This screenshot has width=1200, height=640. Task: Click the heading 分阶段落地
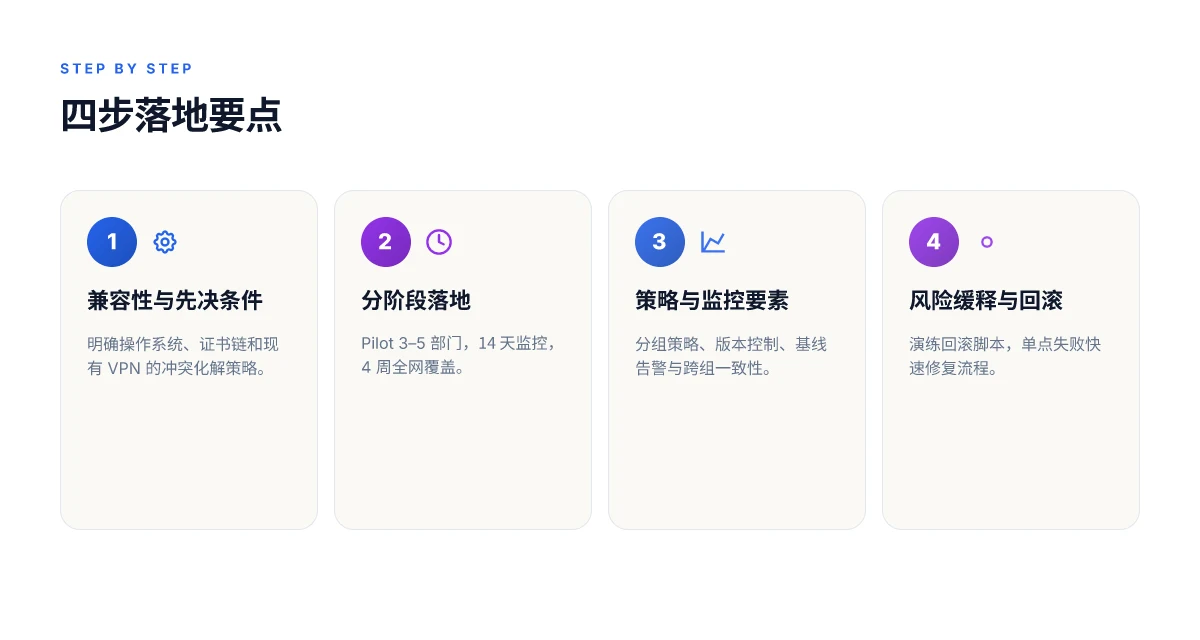click(416, 300)
